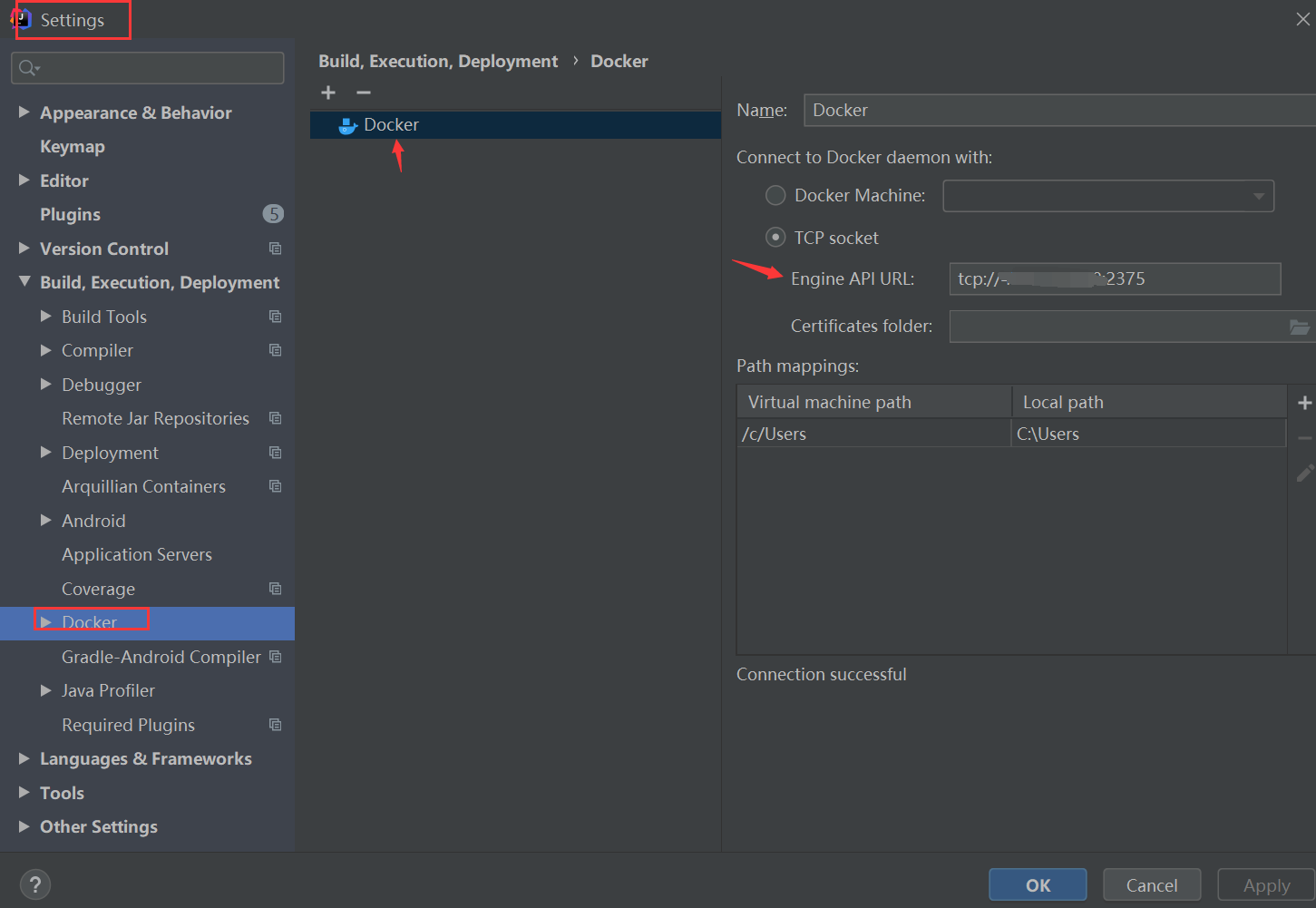Expand Appearance & Behavior section
Screen dimensions: 1316x908
pyautogui.click(x=24, y=112)
